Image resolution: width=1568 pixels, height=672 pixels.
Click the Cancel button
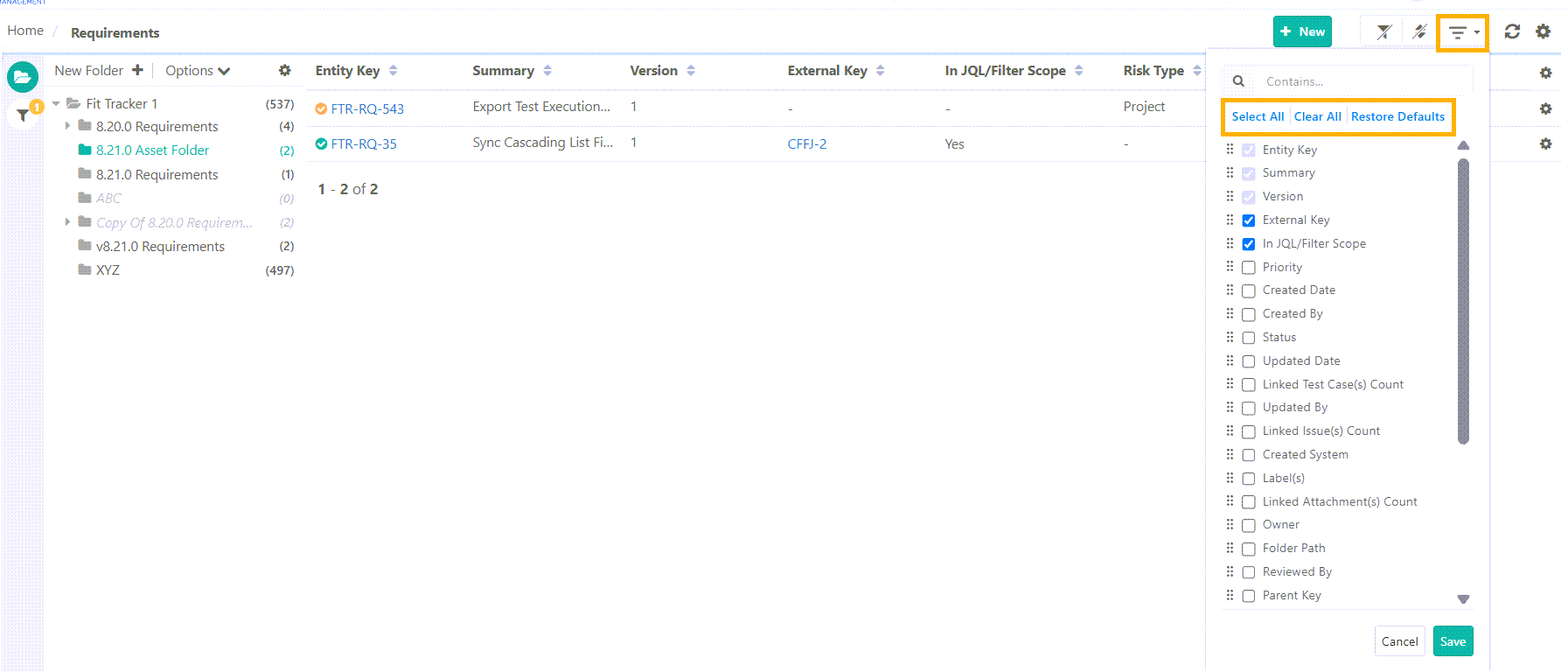[1399, 641]
